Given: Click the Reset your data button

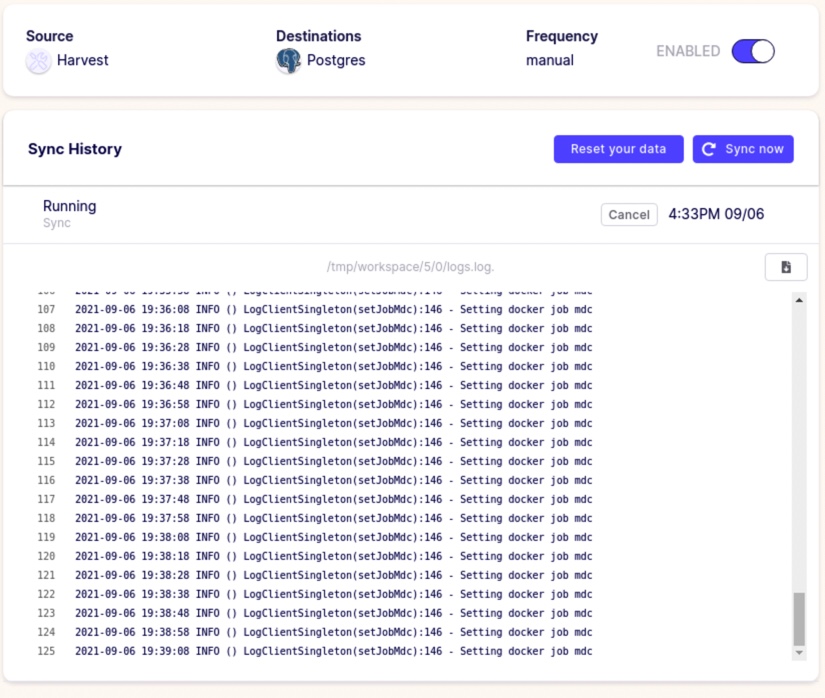Looking at the screenshot, I should [x=618, y=149].
